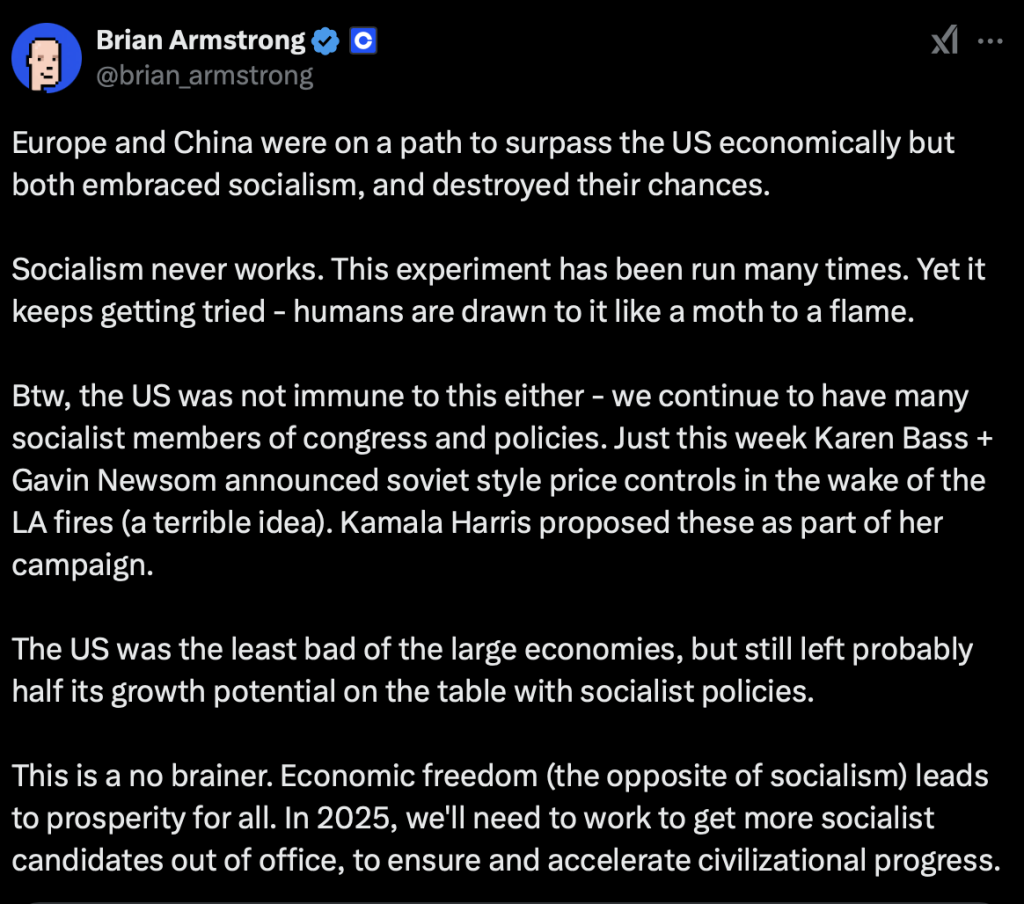Viewport: 1024px width, 904px height.
Task: Click the 'least bad of the large economies' paragraph
Action: click(492, 669)
